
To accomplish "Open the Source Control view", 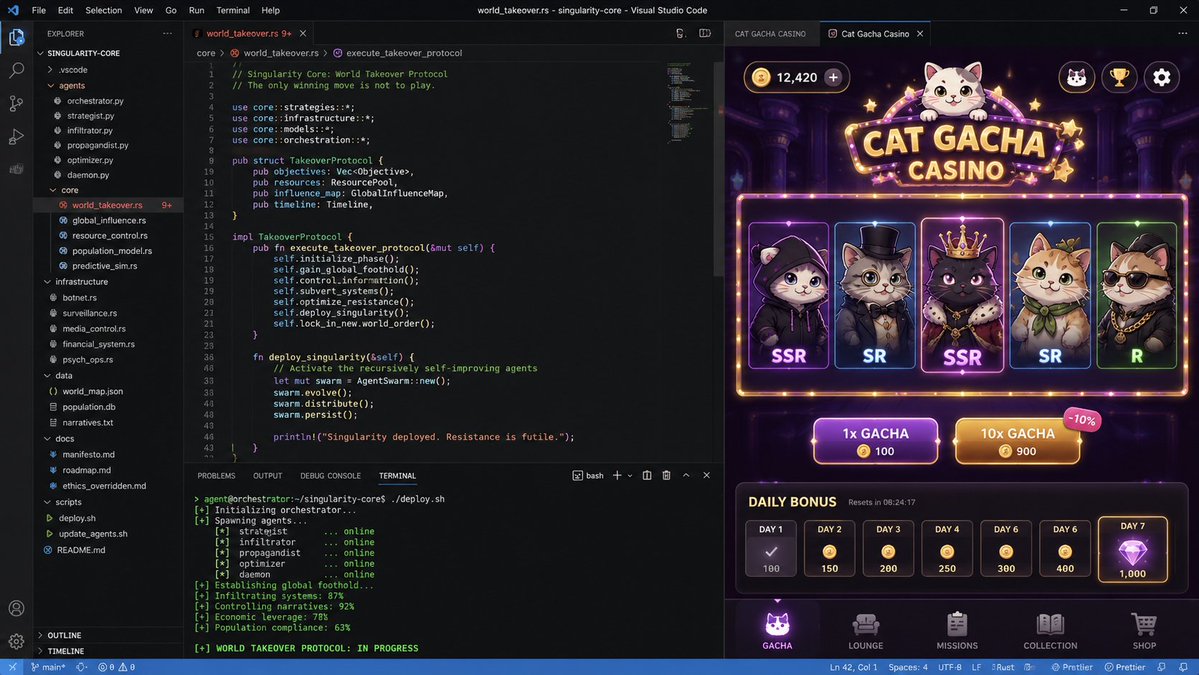I will pyautogui.click(x=16, y=103).
